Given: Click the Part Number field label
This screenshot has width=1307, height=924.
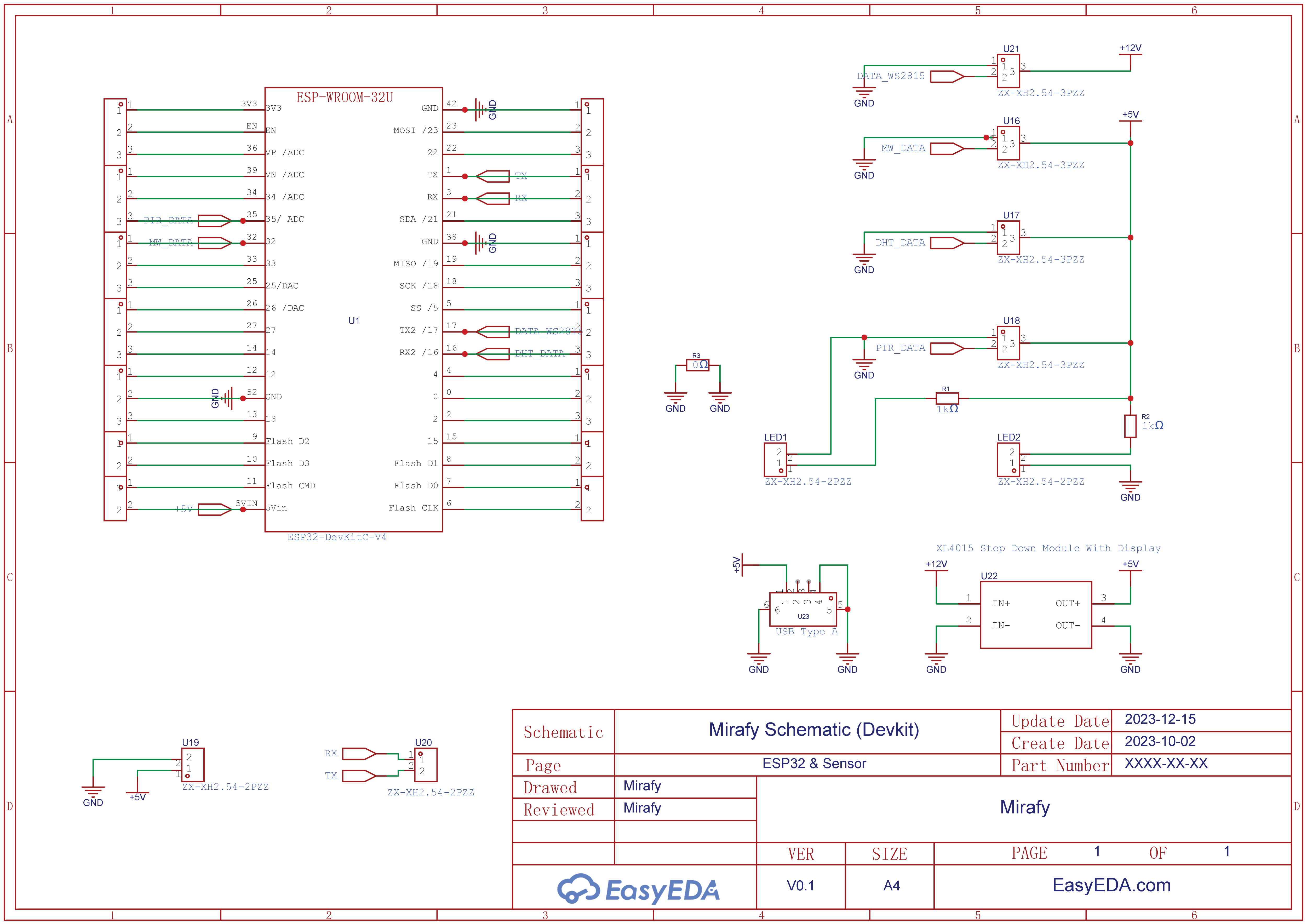Looking at the screenshot, I should (1060, 766).
